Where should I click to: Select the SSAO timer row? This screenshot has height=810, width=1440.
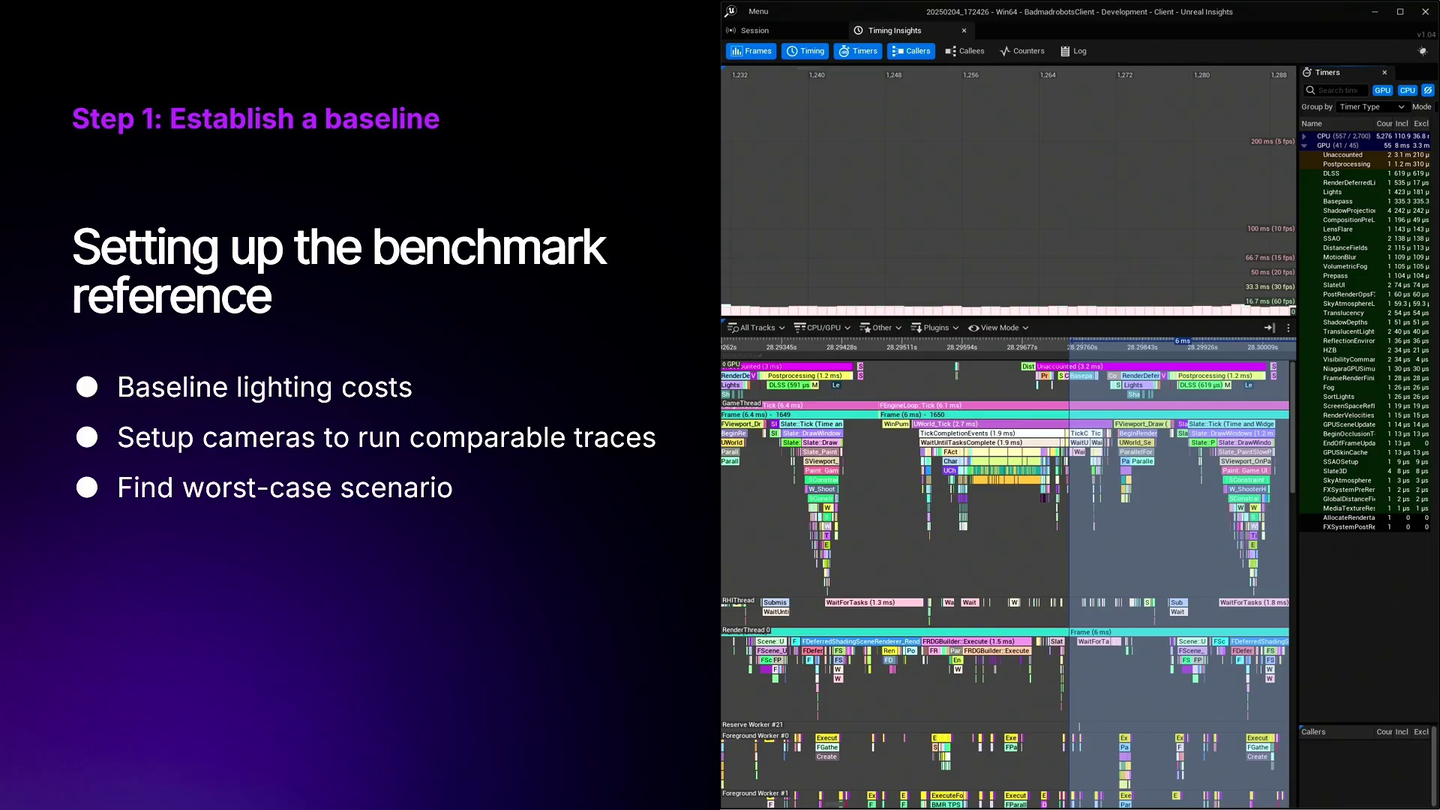pos(1367,238)
